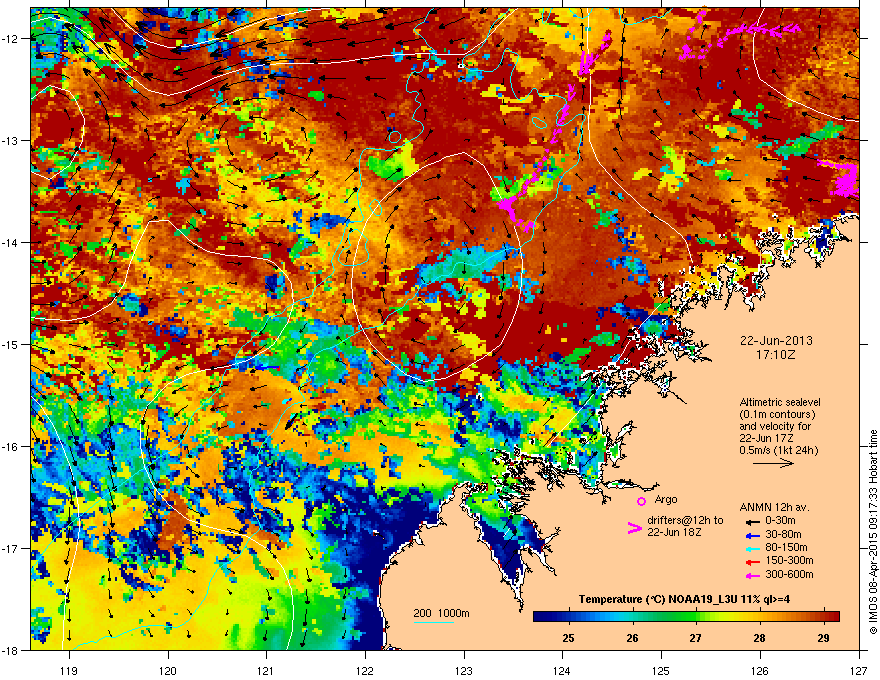Viewport: 880px width, 680px height.
Task: Click the '124' longitude axis label
Action: click(x=562, y=670)
